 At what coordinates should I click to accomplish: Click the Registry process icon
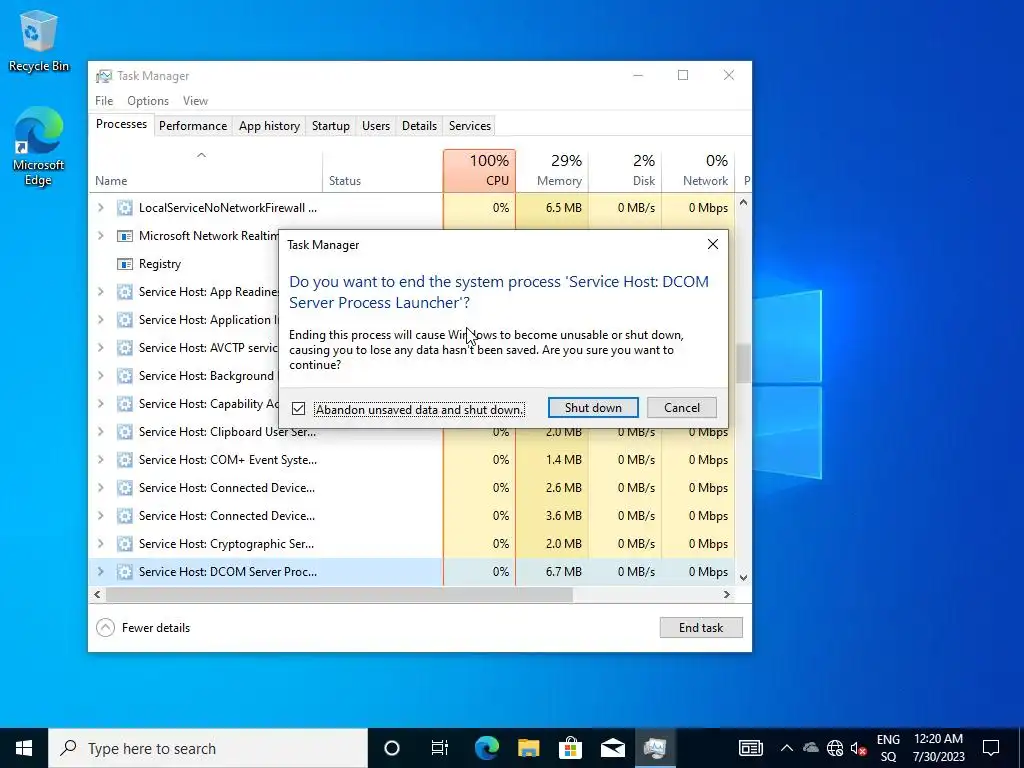coord(124,264)
